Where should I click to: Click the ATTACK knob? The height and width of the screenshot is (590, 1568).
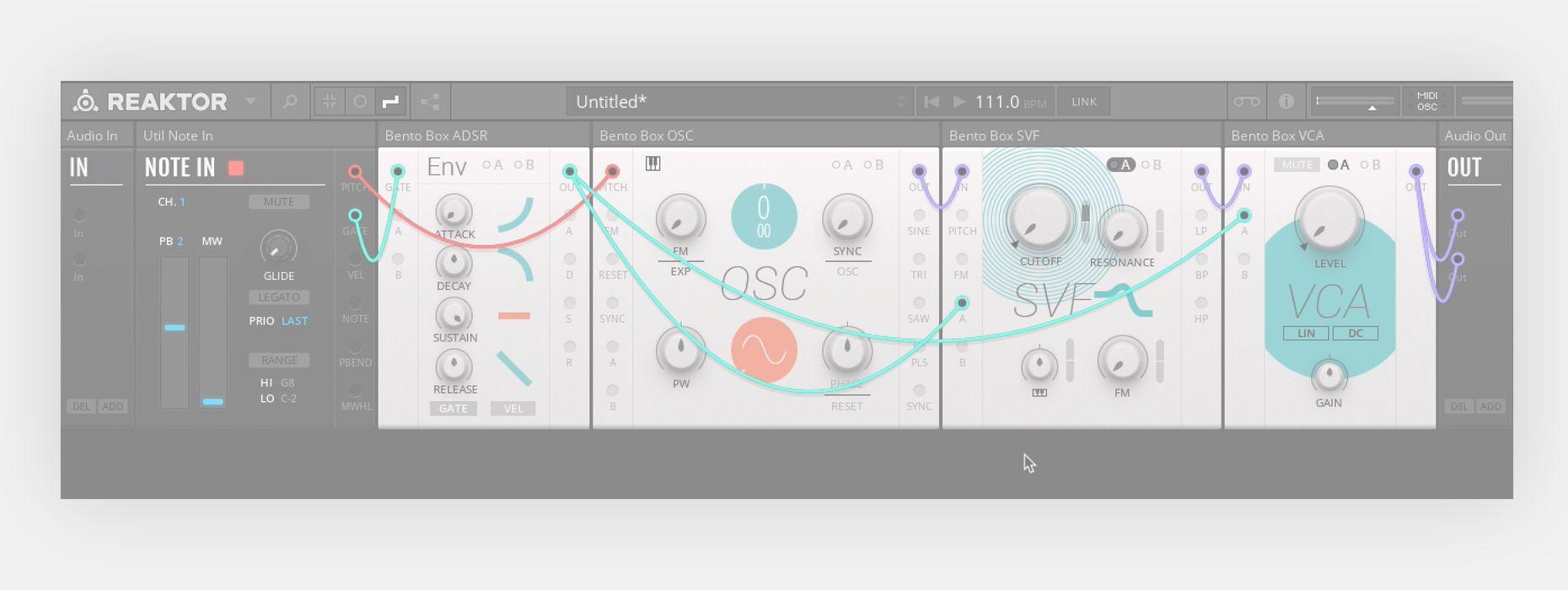tap(454, 212)
